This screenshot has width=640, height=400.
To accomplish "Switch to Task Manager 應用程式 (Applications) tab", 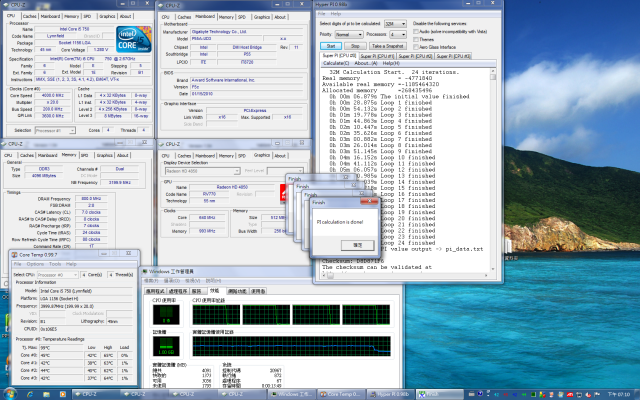I will tap(156, 291).
